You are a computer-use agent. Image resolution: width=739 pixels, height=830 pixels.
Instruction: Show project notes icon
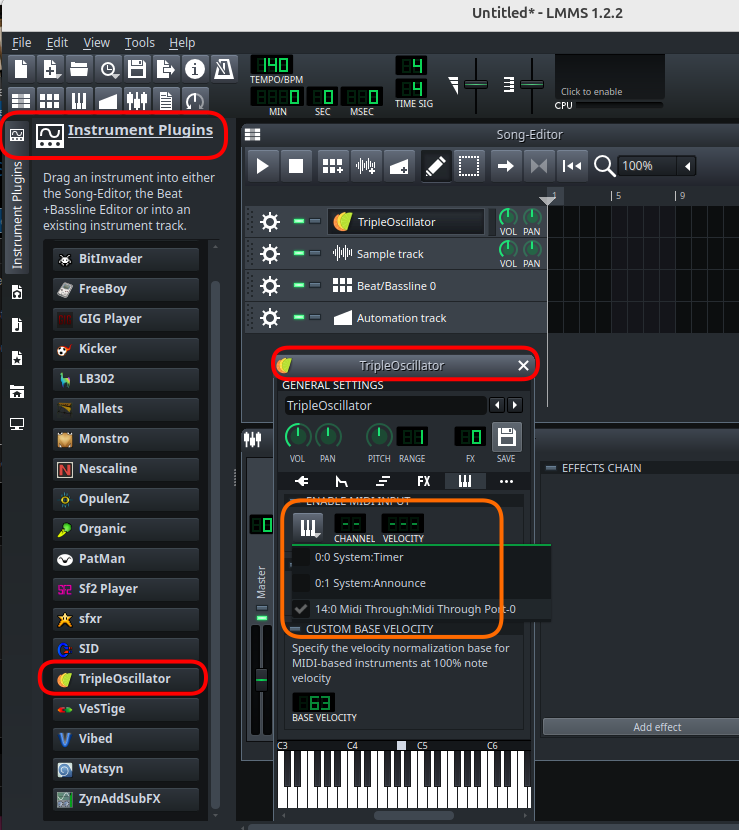point(166,100)
